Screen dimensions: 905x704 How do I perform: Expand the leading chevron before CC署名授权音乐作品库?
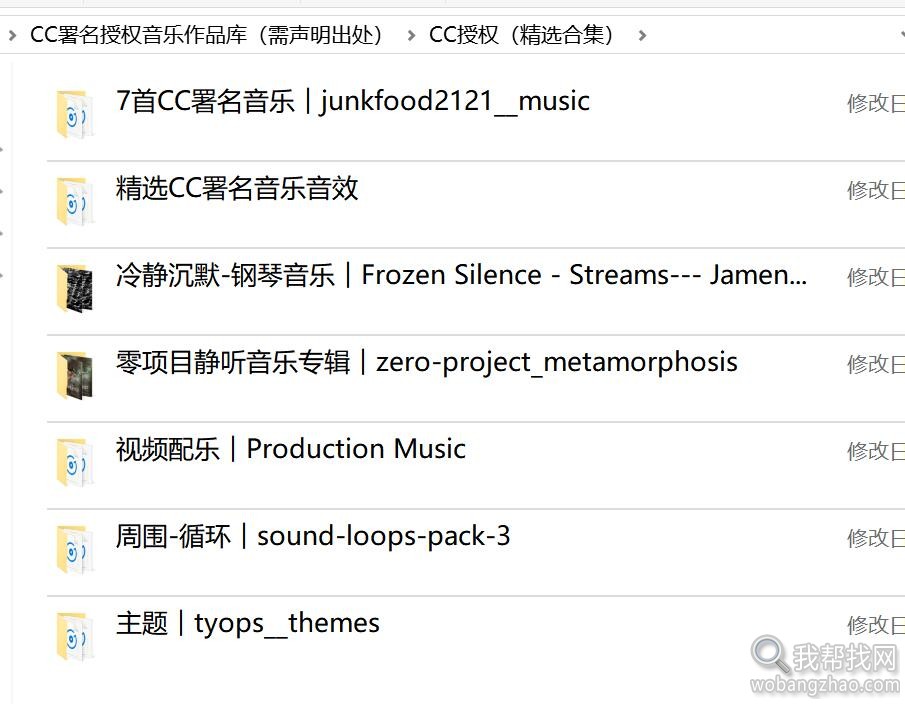pos(12,36)
